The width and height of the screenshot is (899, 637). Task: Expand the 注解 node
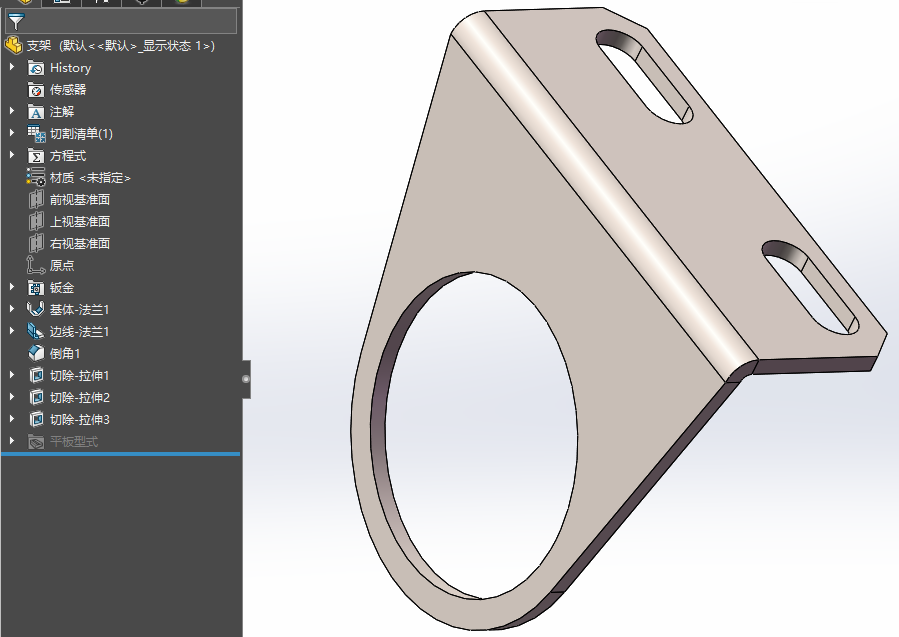pos(12,111)
